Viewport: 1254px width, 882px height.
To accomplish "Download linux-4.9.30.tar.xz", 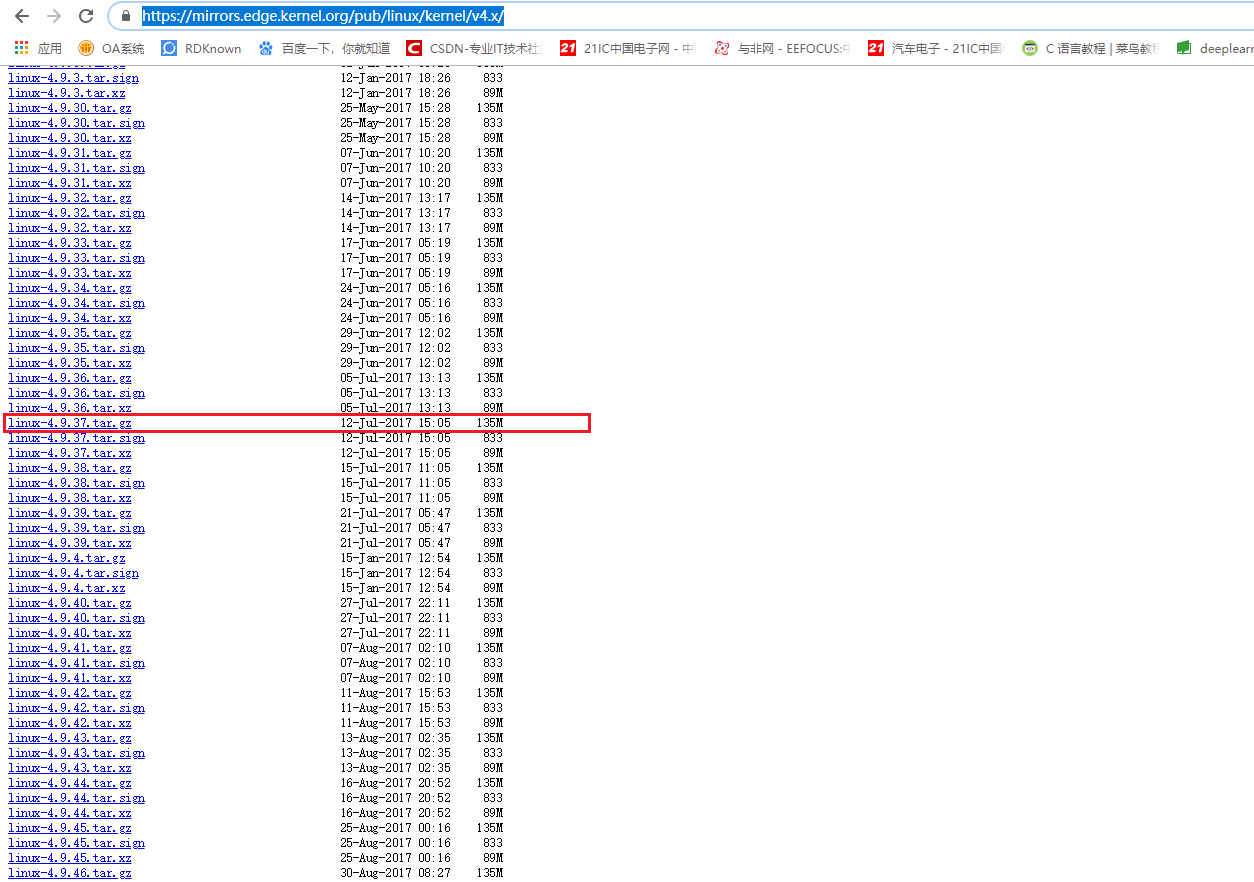I will [69, 138].
